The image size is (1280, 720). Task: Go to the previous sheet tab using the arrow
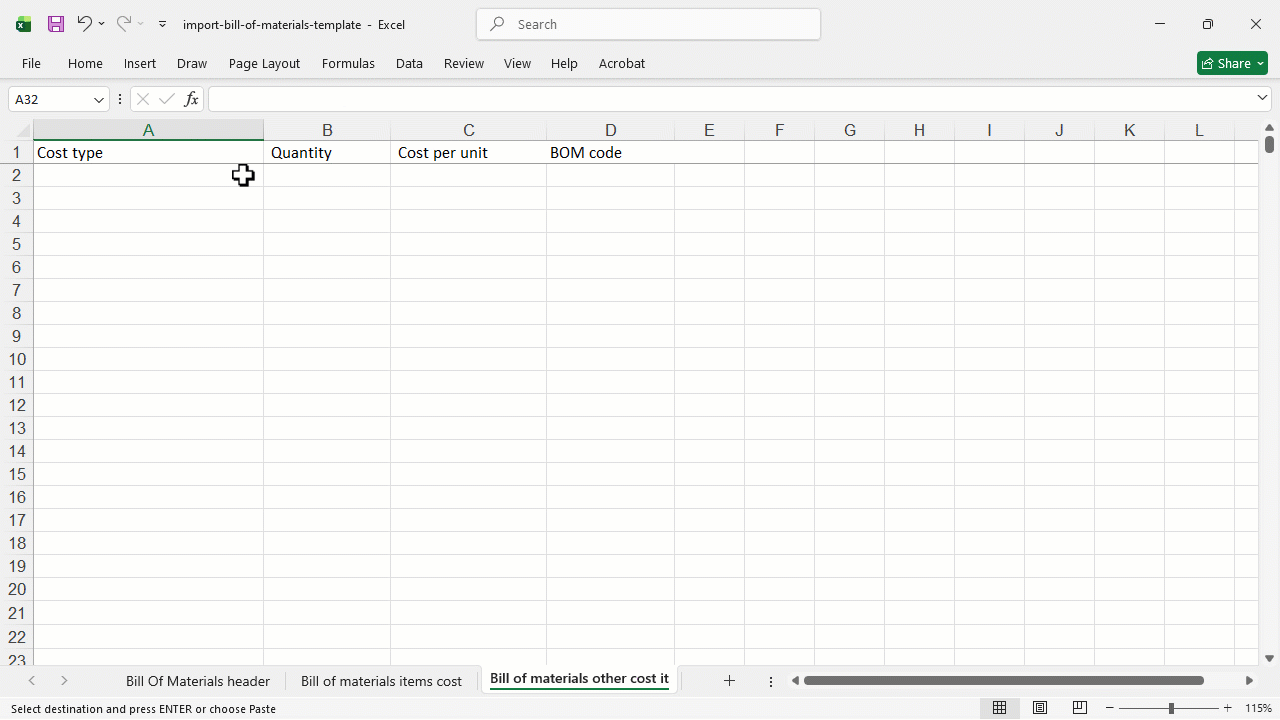tap(32, 681)
